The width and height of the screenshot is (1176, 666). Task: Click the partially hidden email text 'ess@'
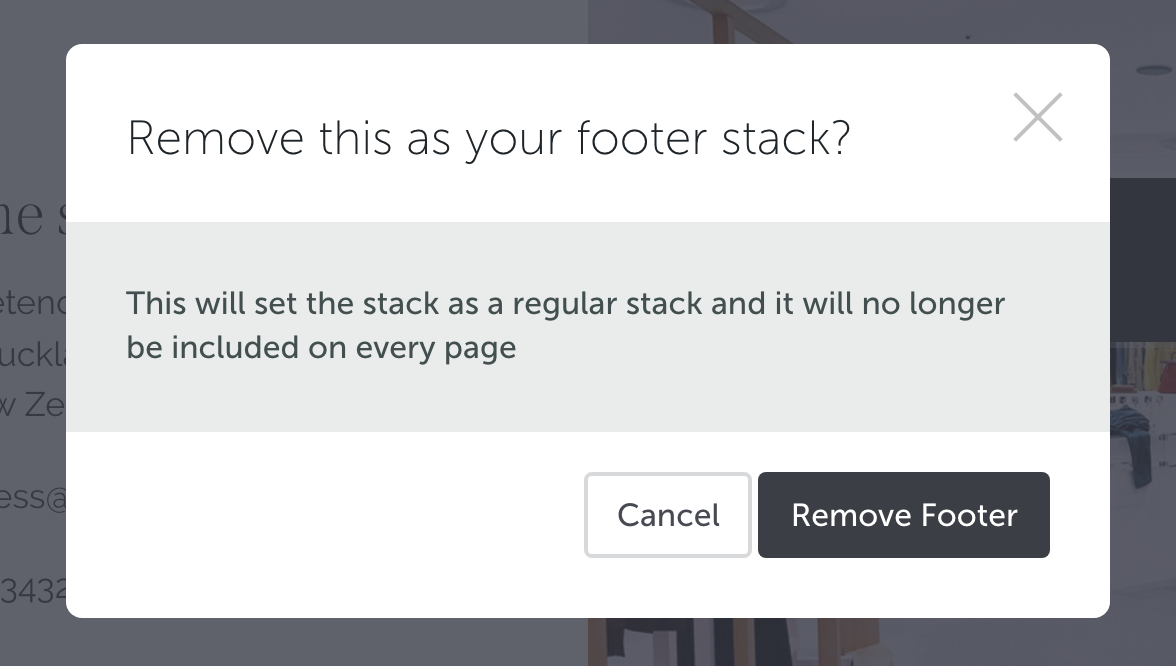33,497
